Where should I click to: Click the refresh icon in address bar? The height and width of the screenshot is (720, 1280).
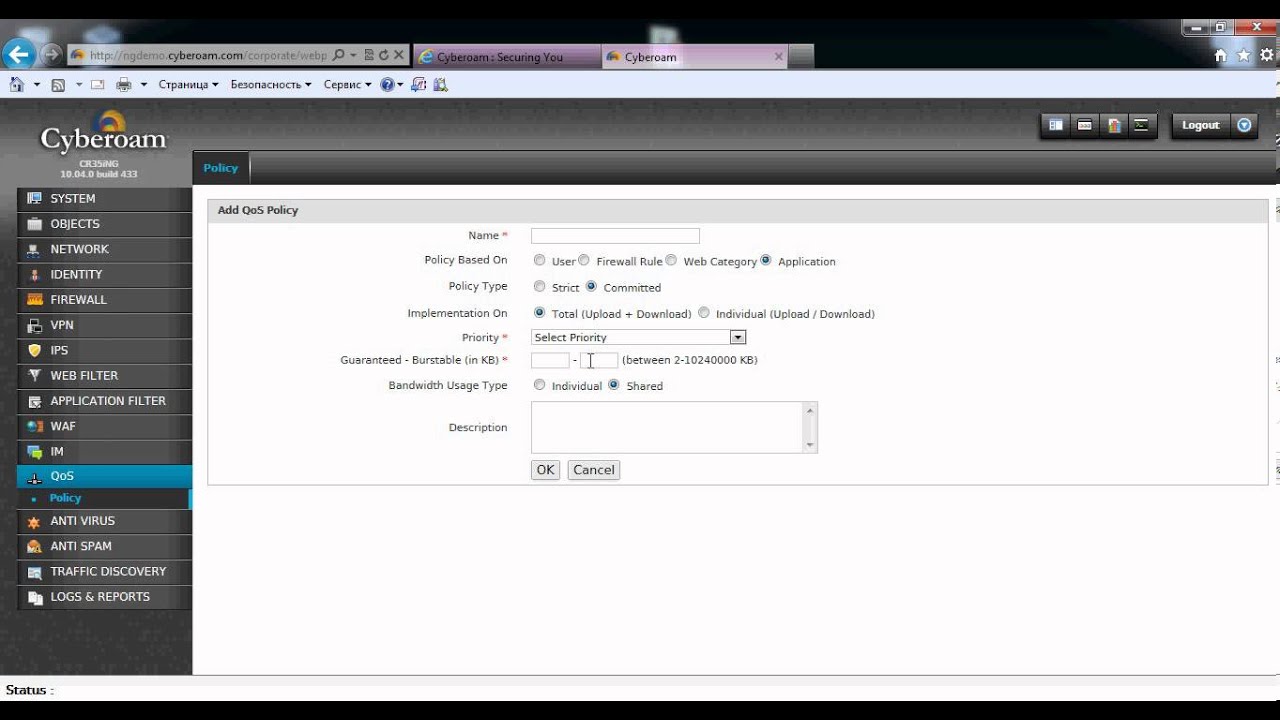point(383,56)
